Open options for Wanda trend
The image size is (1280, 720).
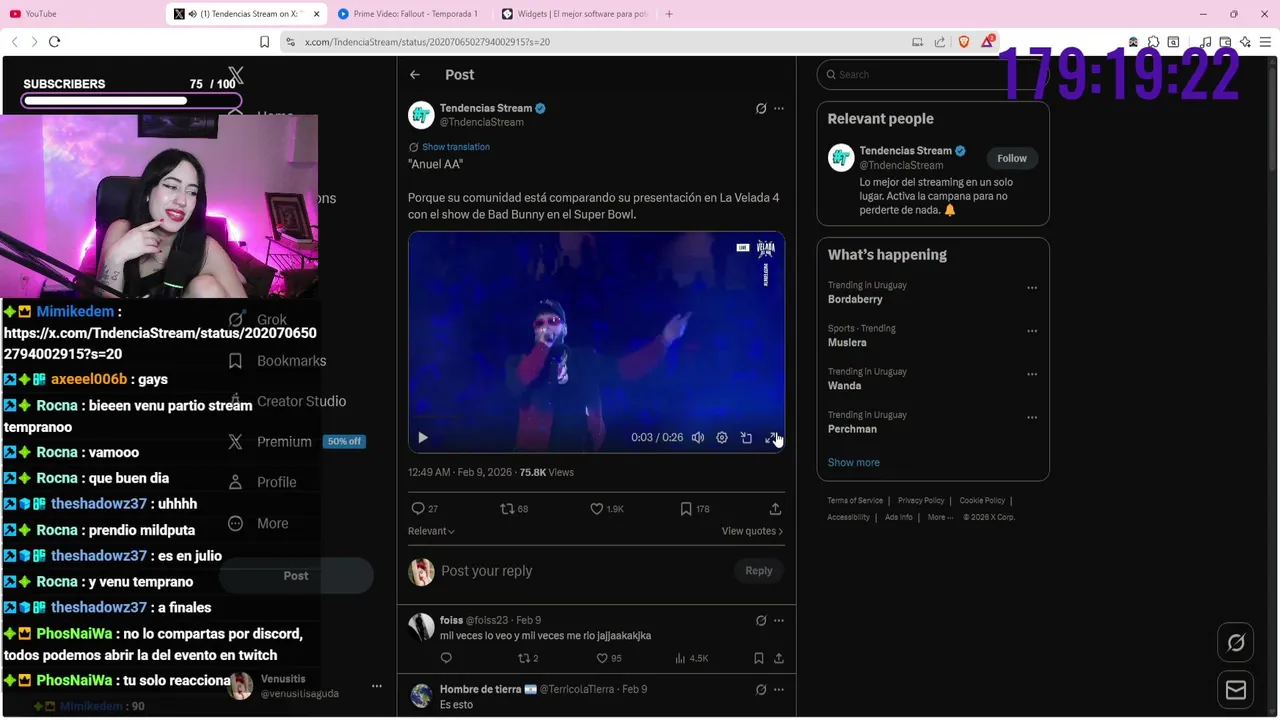[x=1032, y=374]
